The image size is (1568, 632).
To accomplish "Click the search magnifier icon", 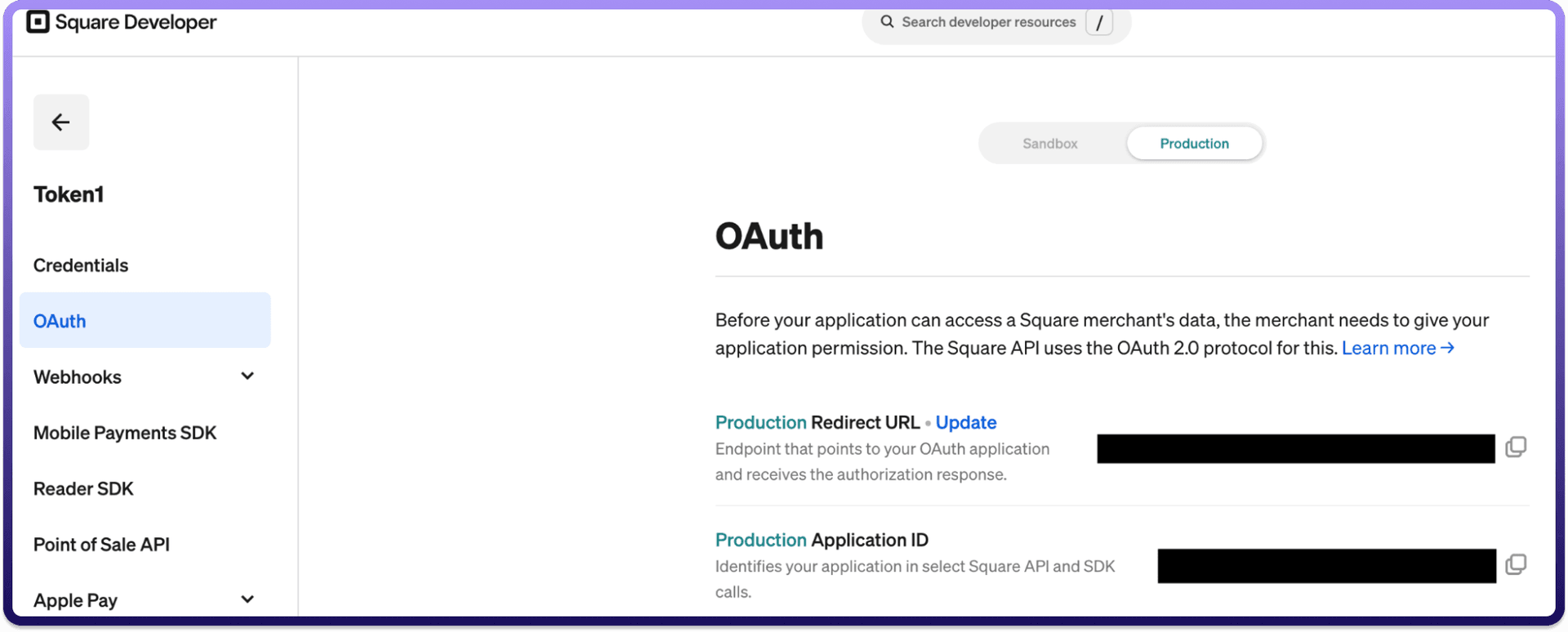I will tap(887, 22).
